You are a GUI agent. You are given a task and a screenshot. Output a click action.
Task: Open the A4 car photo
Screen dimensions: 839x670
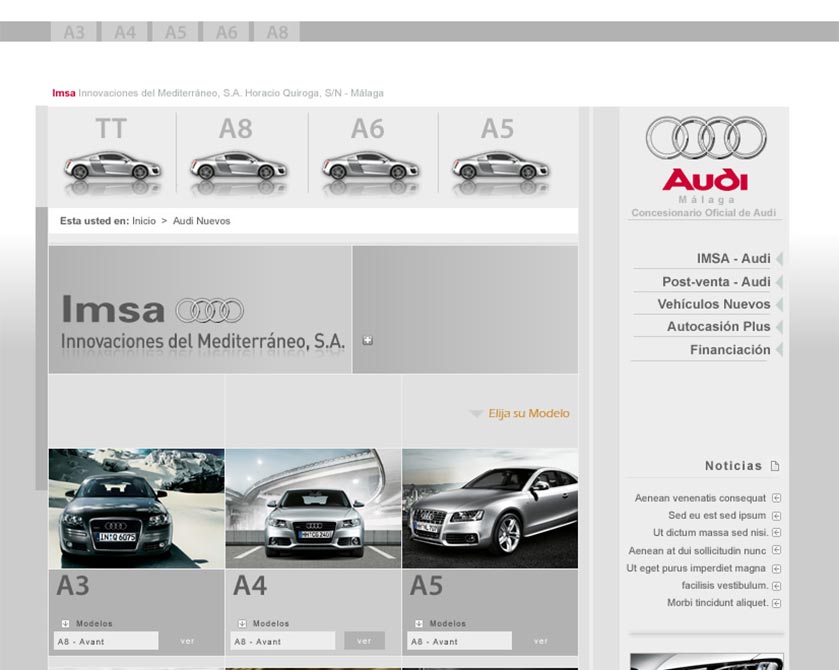[313, 508]
